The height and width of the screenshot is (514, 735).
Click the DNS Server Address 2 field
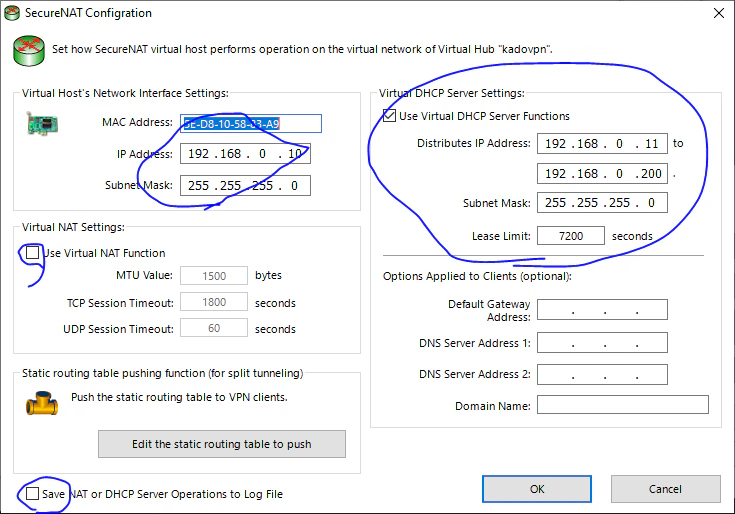coord(602,374)
